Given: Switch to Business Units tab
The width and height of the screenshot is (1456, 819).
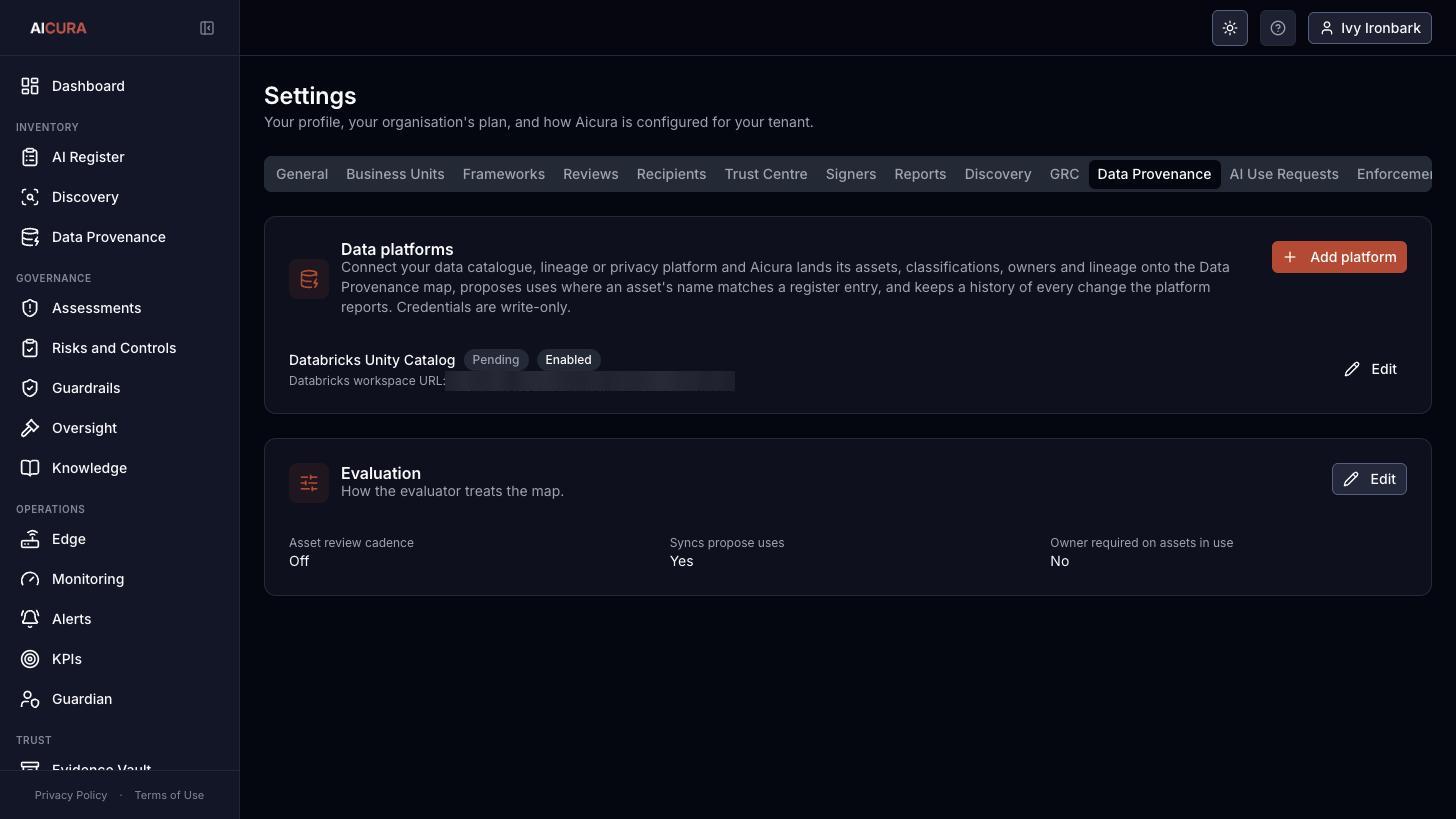Looking at the screenshot, I should pos(395,174).
